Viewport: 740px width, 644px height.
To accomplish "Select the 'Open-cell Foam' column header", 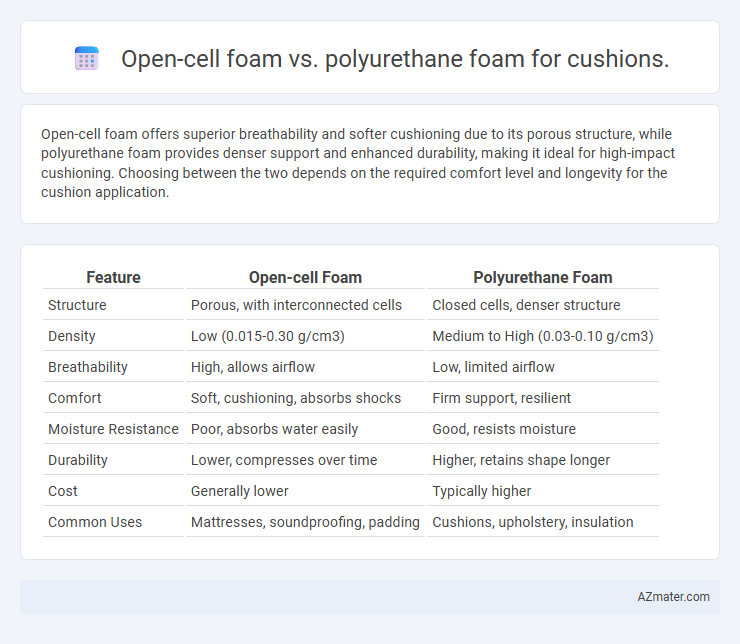I will [305, 277].
